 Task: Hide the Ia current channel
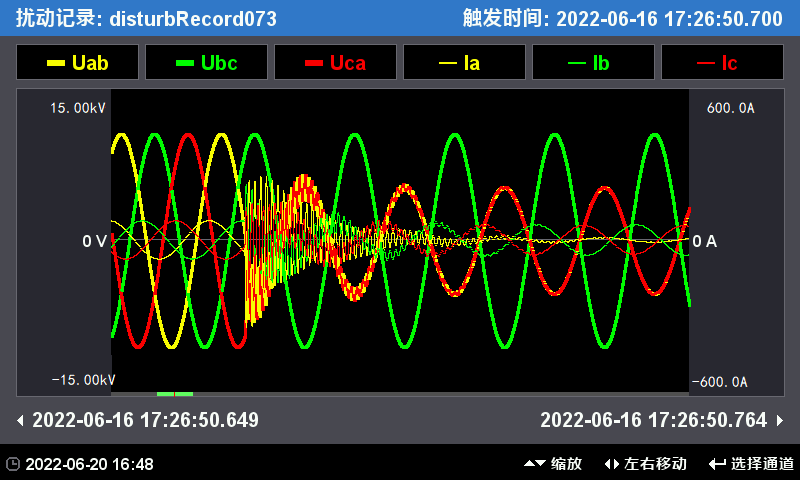[x=464, y=62]
